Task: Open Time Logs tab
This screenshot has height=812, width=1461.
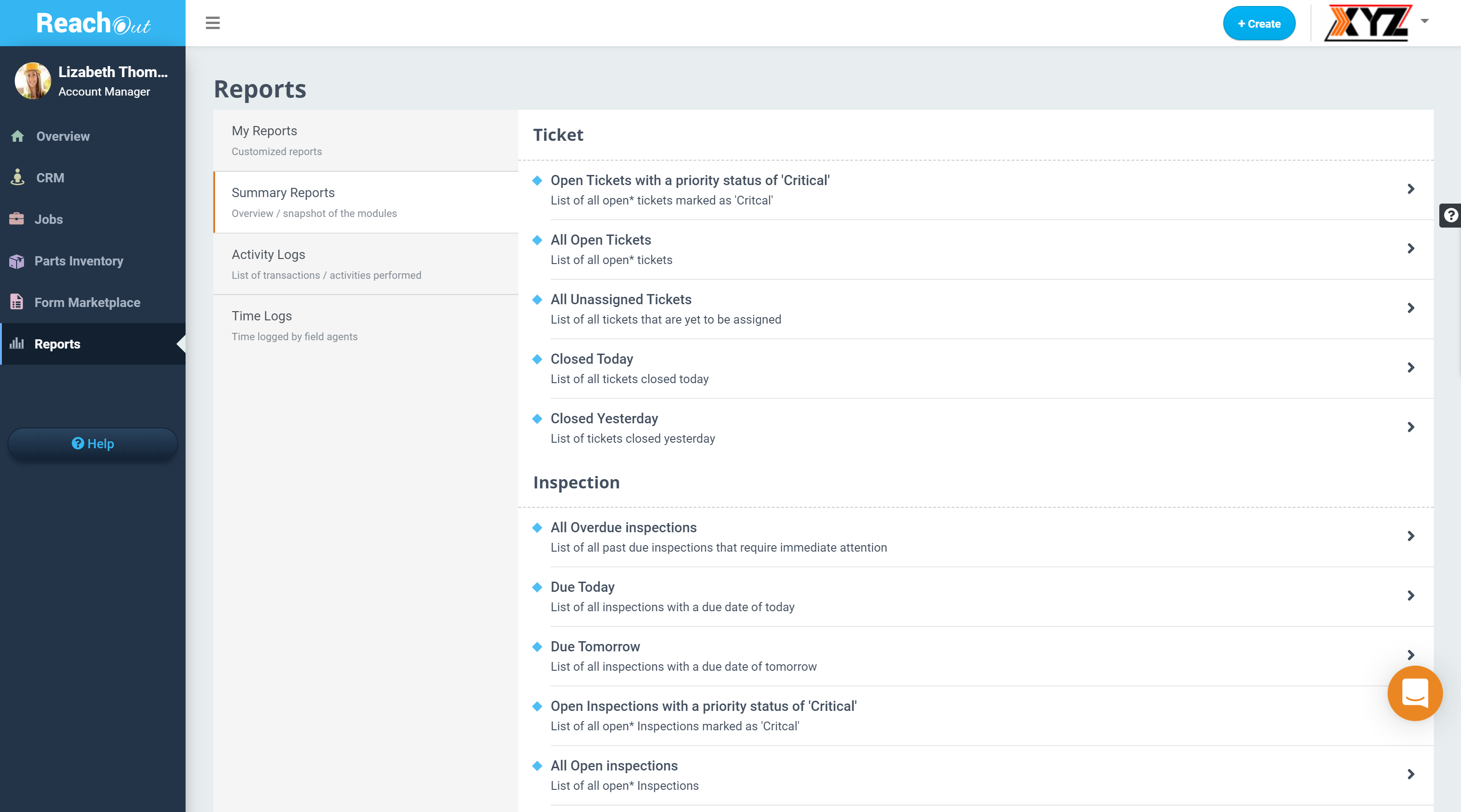Action: coord(366,325)
